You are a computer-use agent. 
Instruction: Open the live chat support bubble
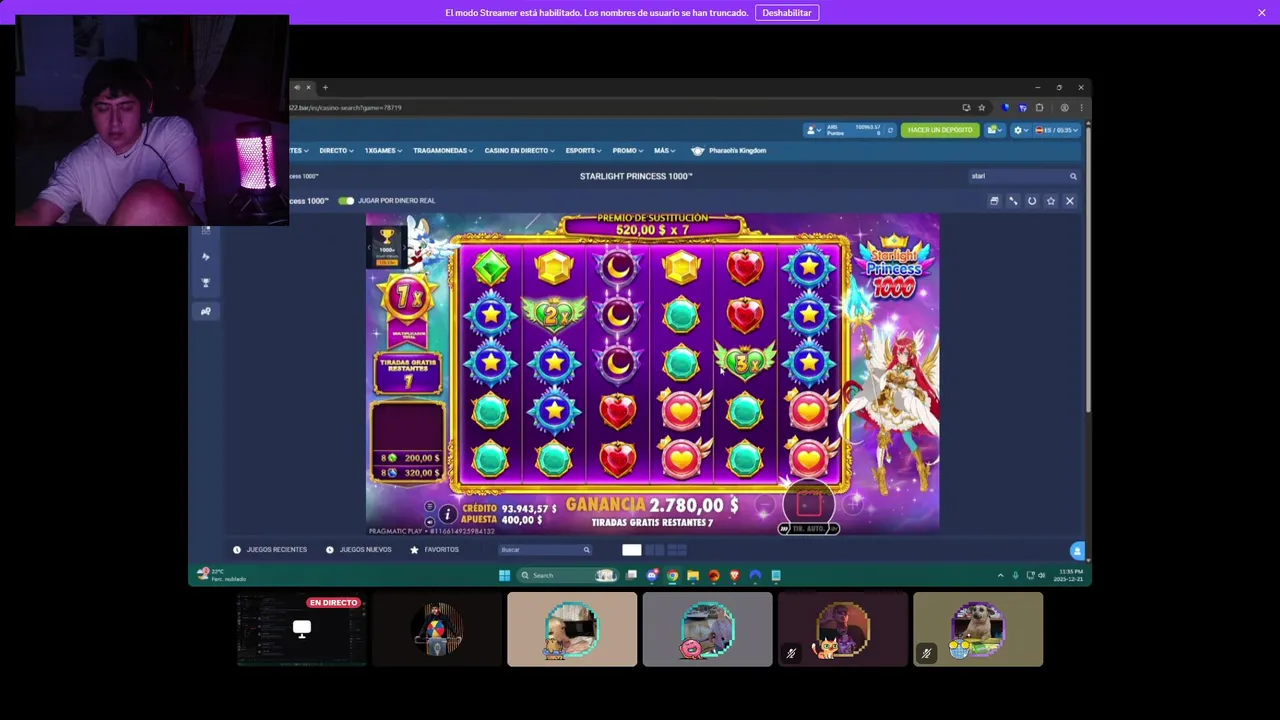click(1077, 552)
